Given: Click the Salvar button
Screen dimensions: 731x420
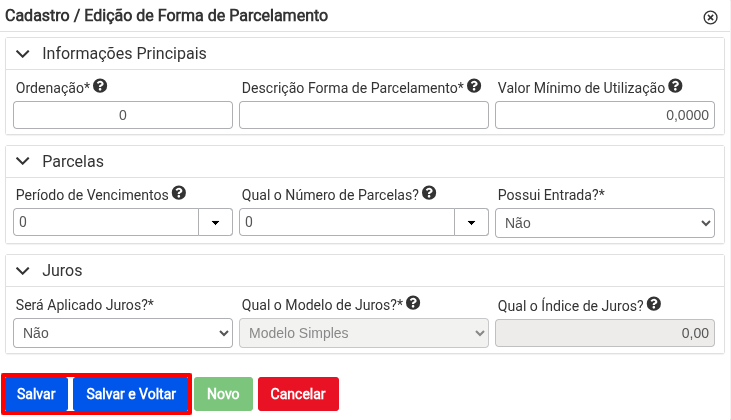Looking at the screenshot, I should (x=36, y=394).
